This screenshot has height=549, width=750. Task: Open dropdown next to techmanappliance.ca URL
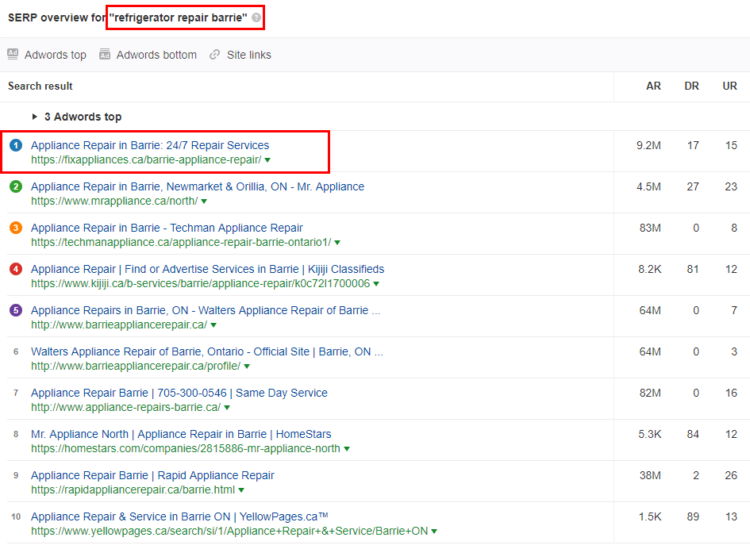pyautogui.click(x=337, y=242)
